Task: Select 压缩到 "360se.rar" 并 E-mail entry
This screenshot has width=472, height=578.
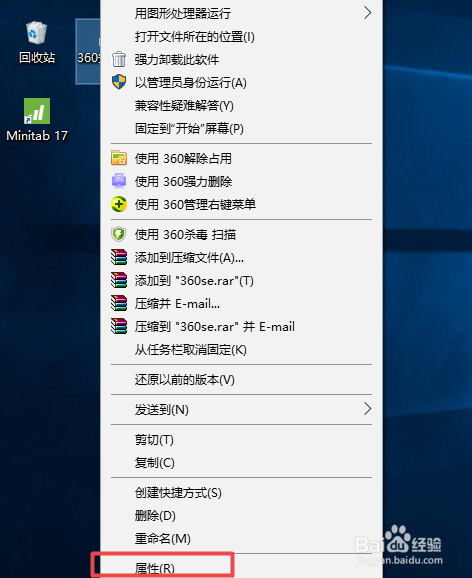Action: pyautogui.click(x=242, y=326)
